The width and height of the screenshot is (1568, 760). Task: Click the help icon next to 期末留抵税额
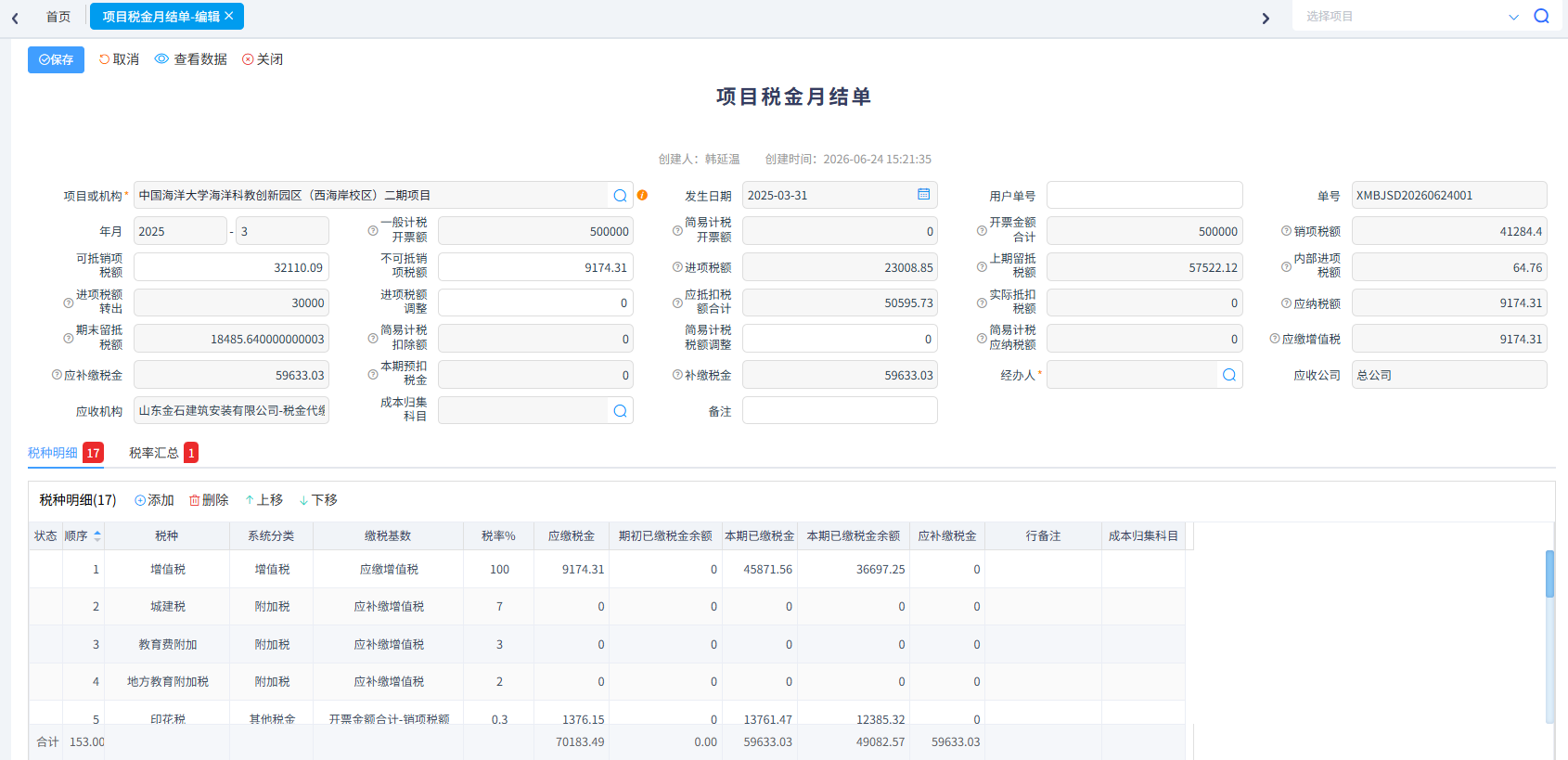click(x=69, y=339)
